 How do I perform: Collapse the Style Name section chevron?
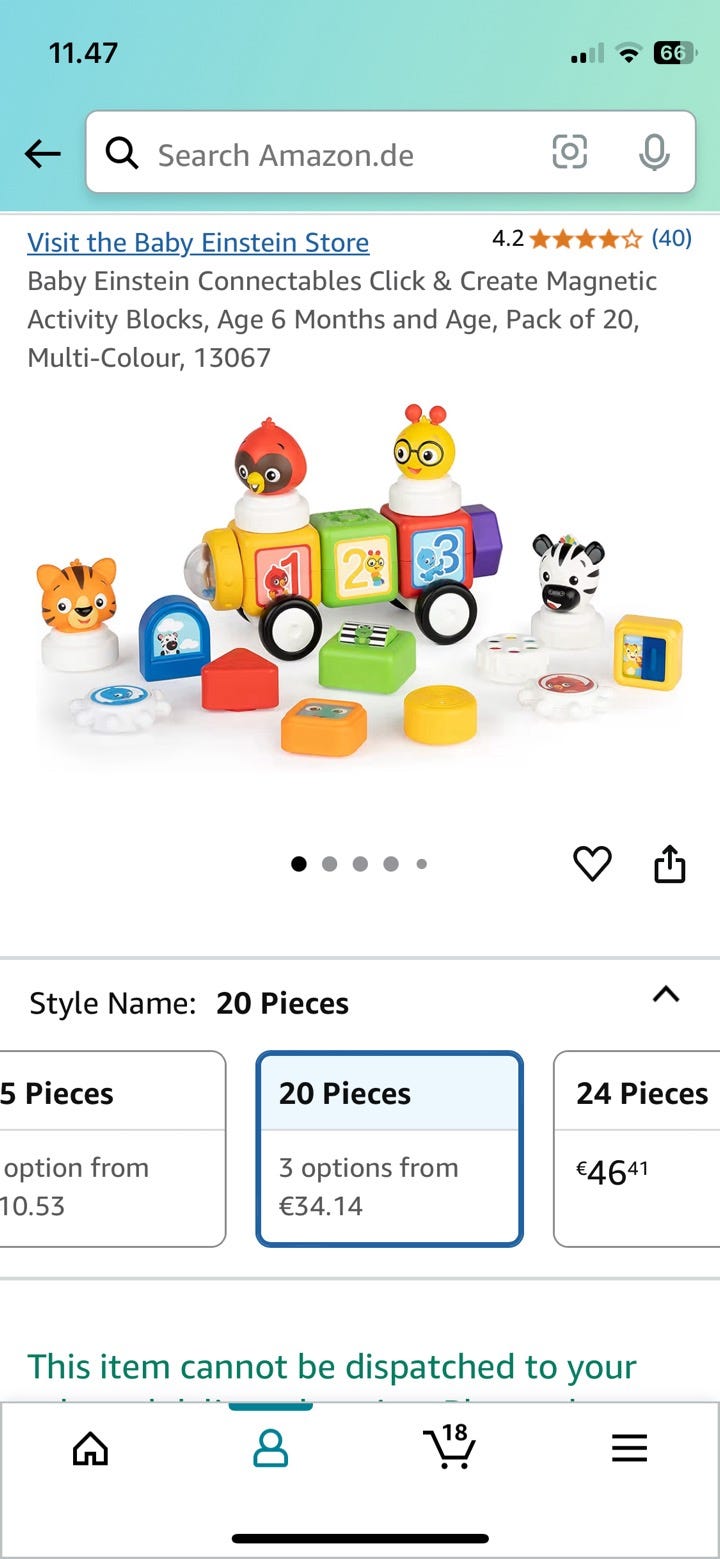point(665,994)
